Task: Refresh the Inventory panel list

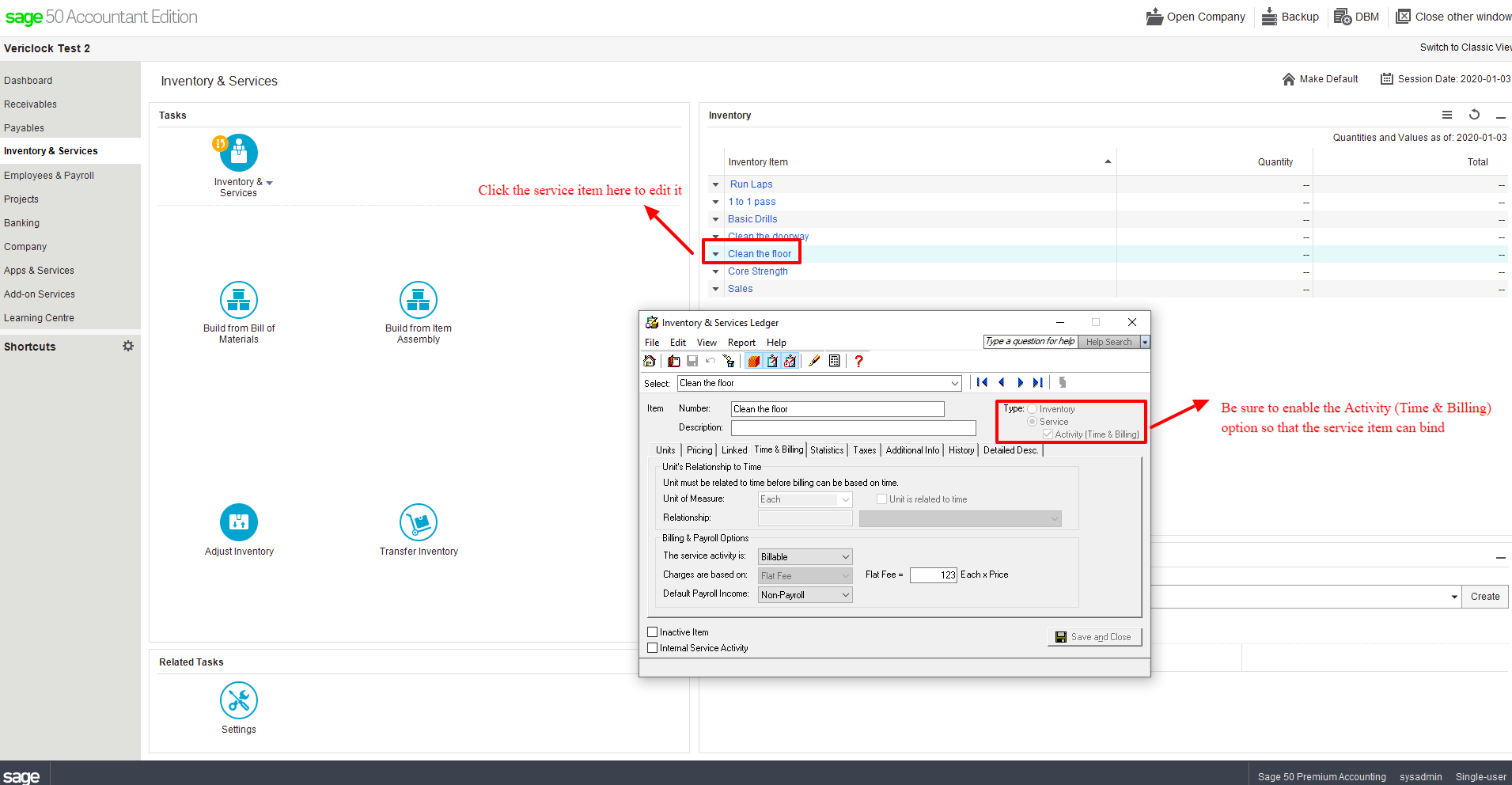Action: [1474, 115]
